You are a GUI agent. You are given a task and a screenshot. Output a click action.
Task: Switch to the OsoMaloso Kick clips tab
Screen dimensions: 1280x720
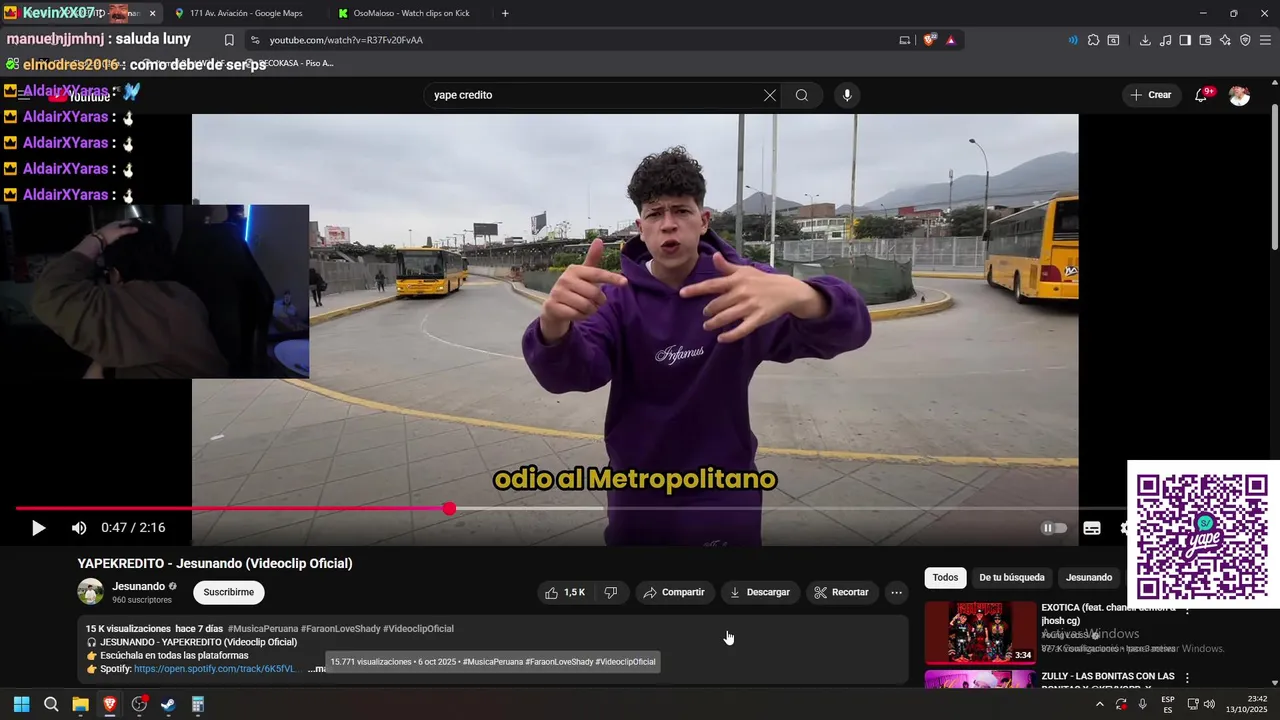[x=411, y=13]
